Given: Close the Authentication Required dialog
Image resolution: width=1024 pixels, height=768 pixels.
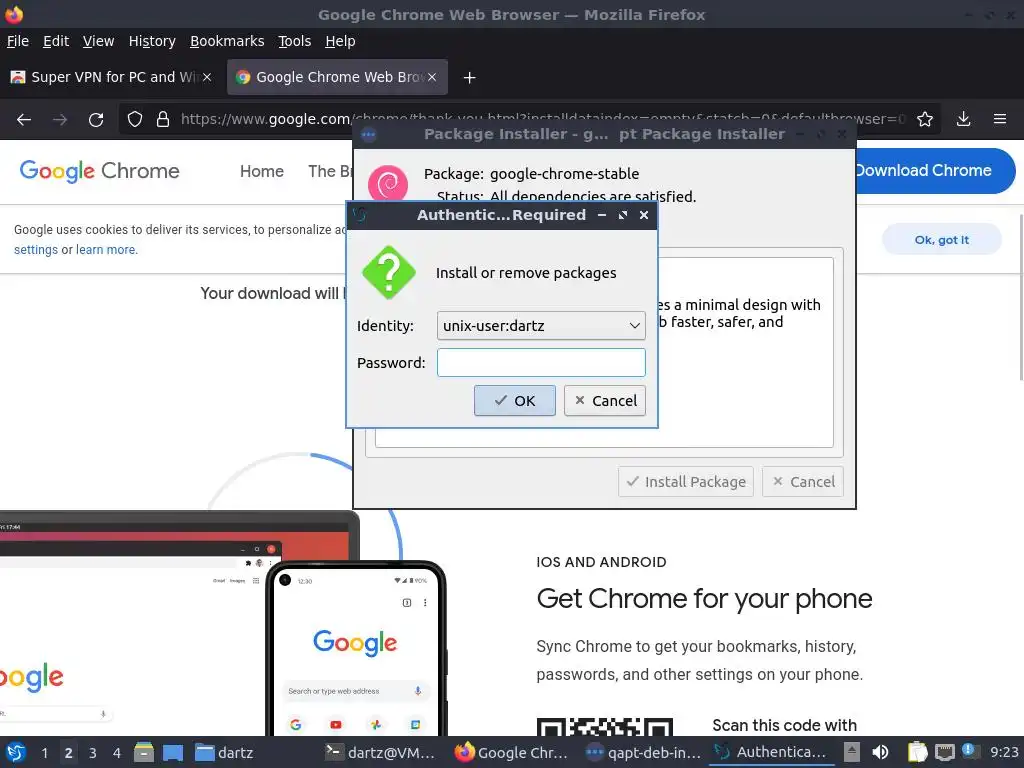Looking at the screenshot, I should 644,215.
